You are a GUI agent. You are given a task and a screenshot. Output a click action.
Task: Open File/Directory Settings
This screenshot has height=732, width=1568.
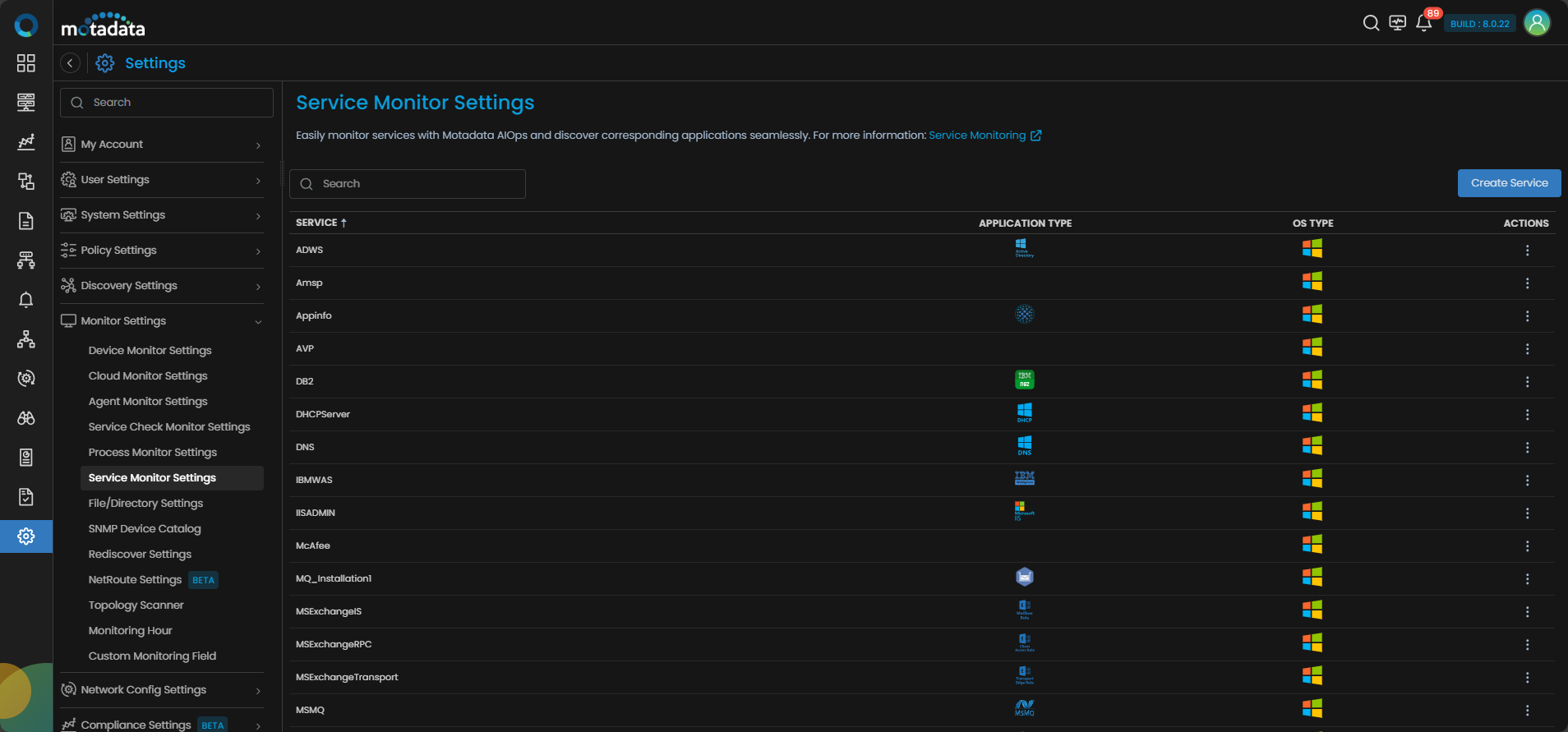(x=145, y=504)
